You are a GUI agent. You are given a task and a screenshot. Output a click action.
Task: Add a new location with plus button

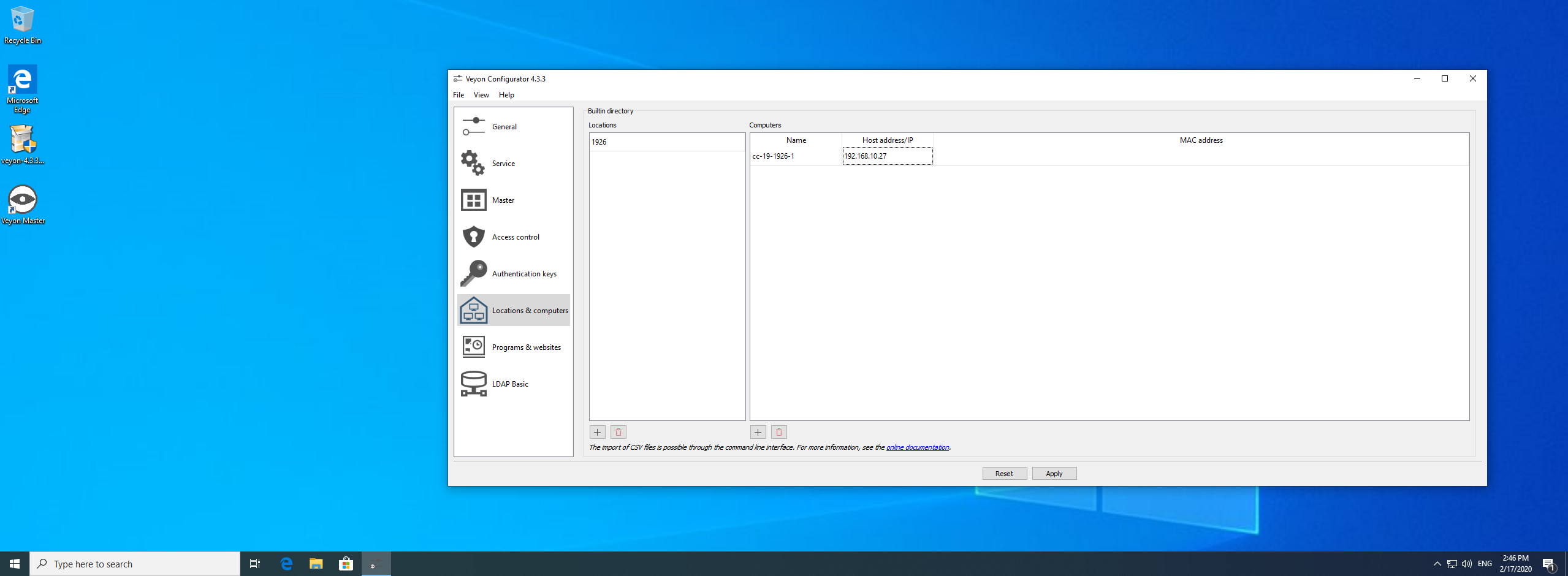(x=597, y=432)
